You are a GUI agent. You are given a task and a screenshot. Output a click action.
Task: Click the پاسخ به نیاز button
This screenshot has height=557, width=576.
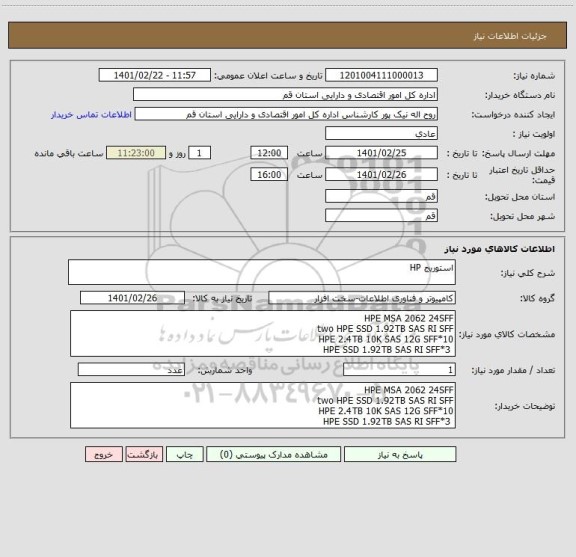[400, 454]
